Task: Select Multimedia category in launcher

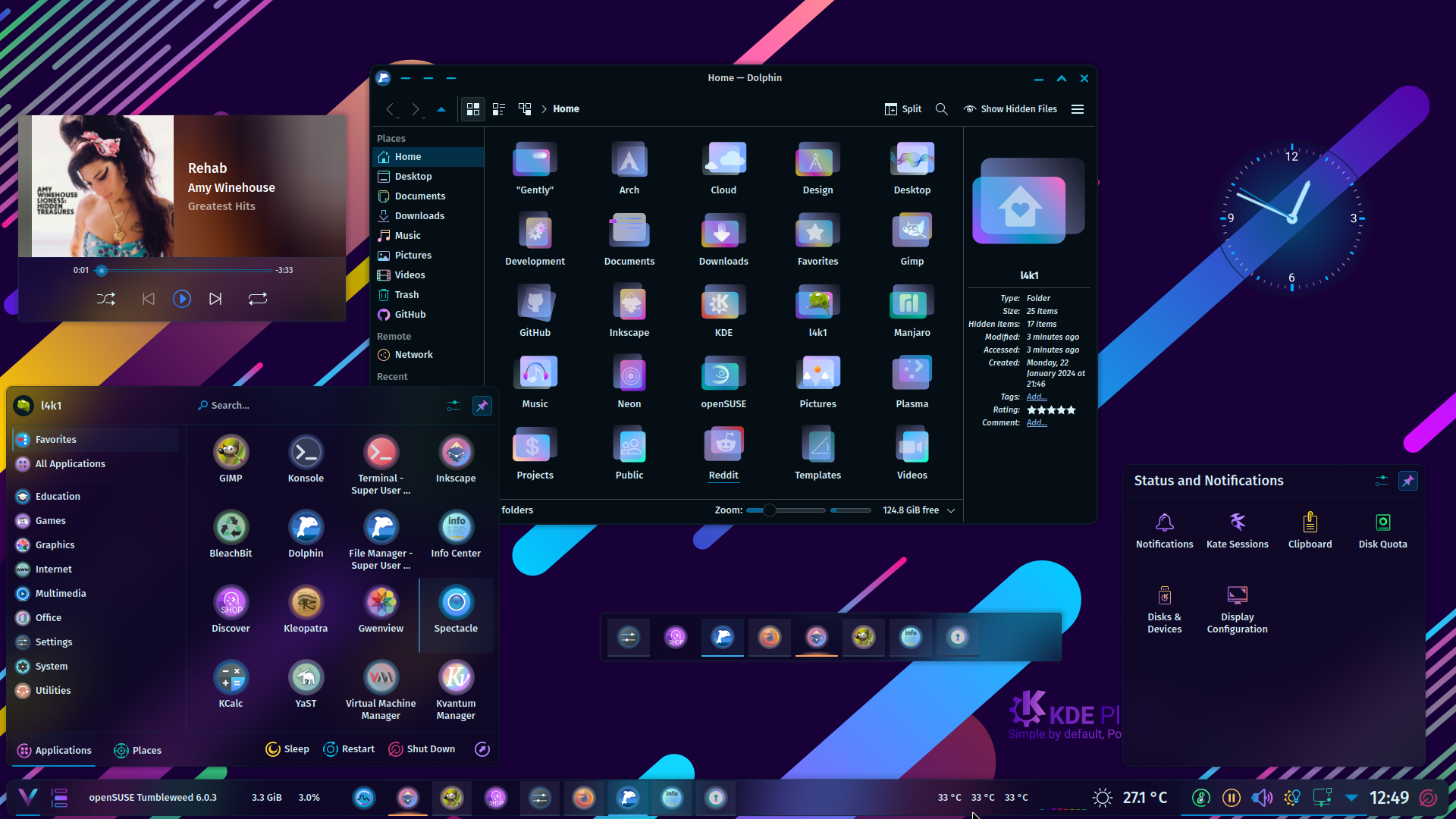Action: point(96,594)
